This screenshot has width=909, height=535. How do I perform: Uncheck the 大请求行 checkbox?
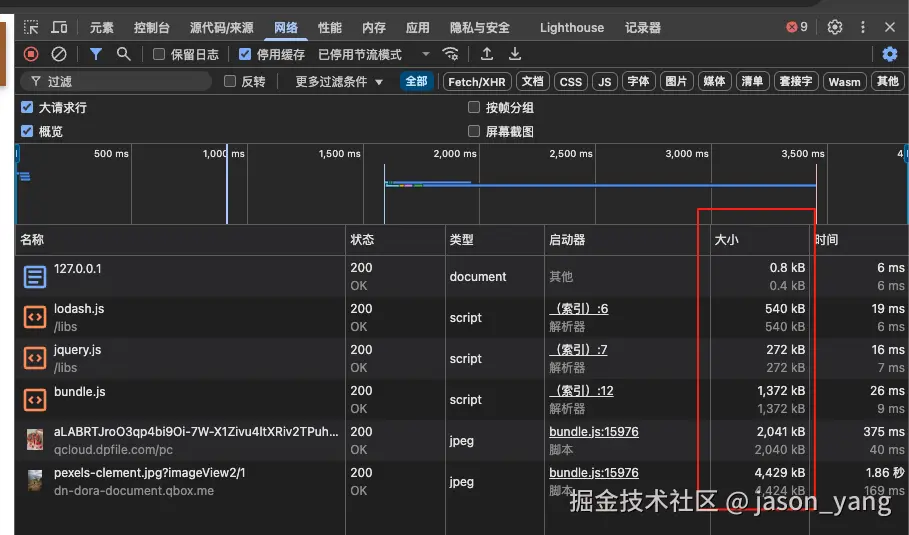27,107
